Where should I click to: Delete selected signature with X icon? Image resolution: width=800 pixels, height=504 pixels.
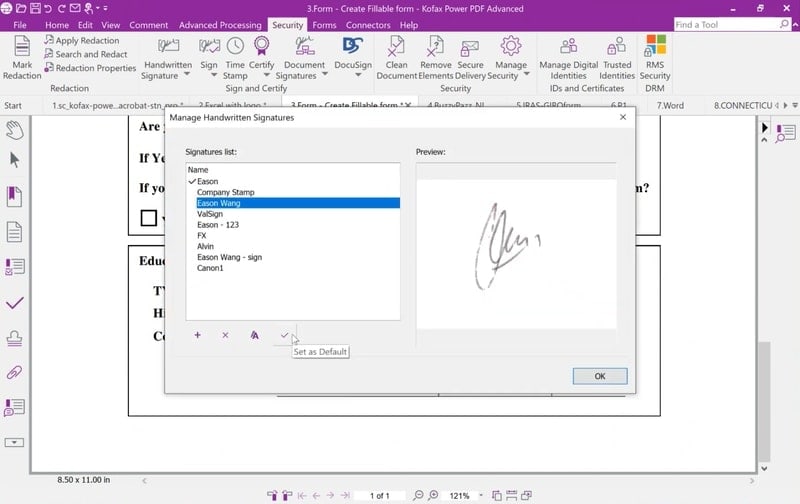click(x=225, y=335)
